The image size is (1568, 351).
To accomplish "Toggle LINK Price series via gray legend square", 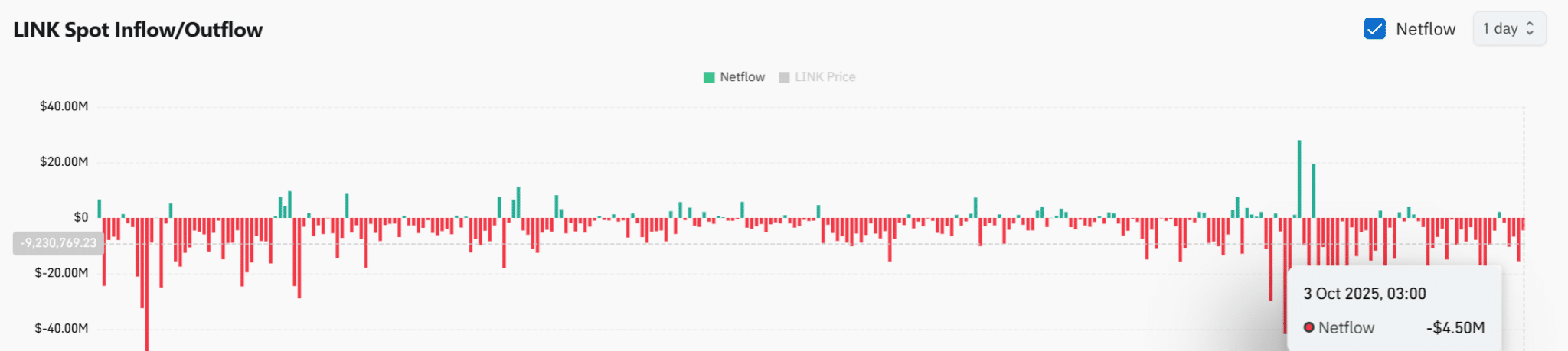I will 784,77.
